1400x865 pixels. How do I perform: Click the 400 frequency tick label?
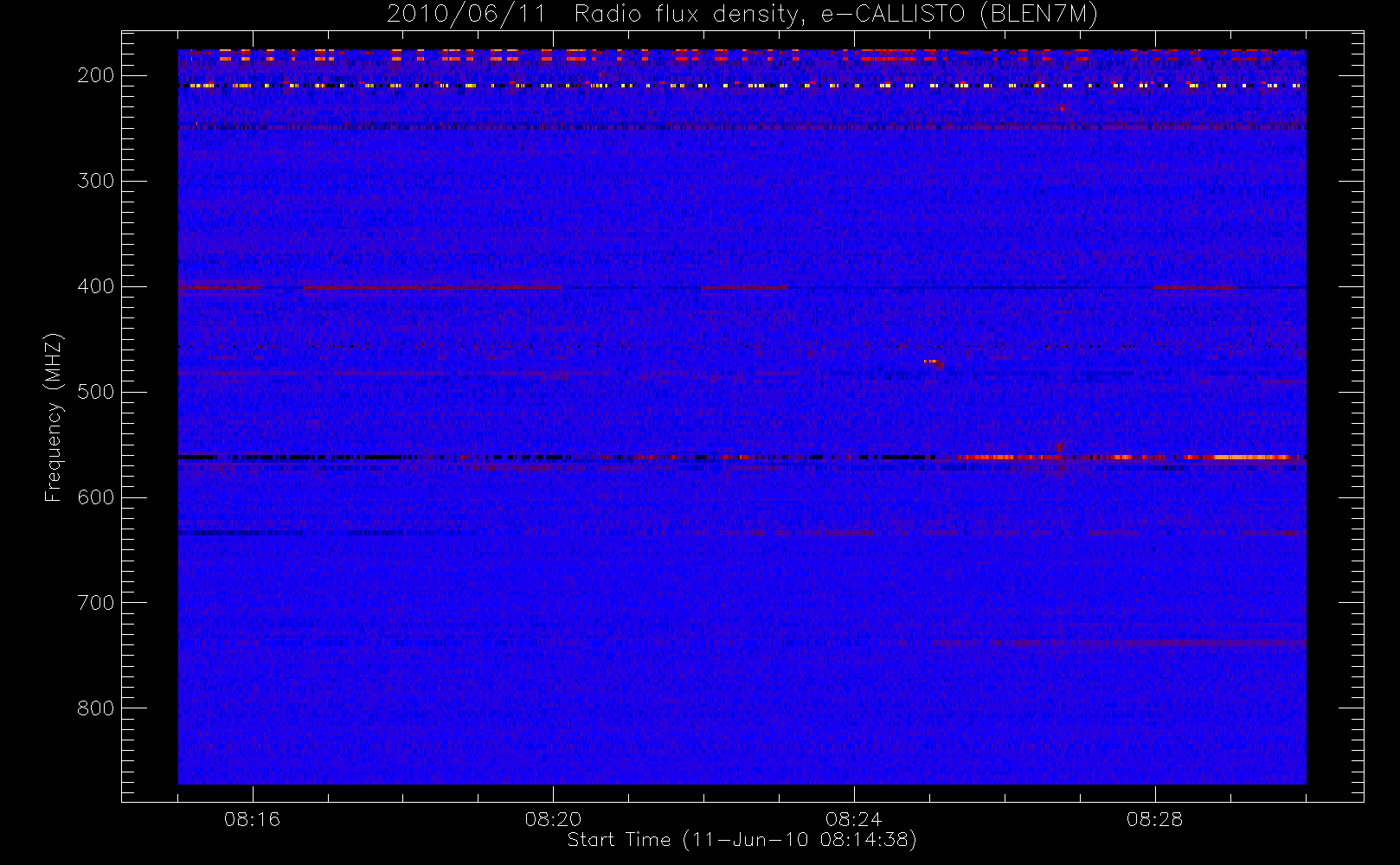pos(95,286)
